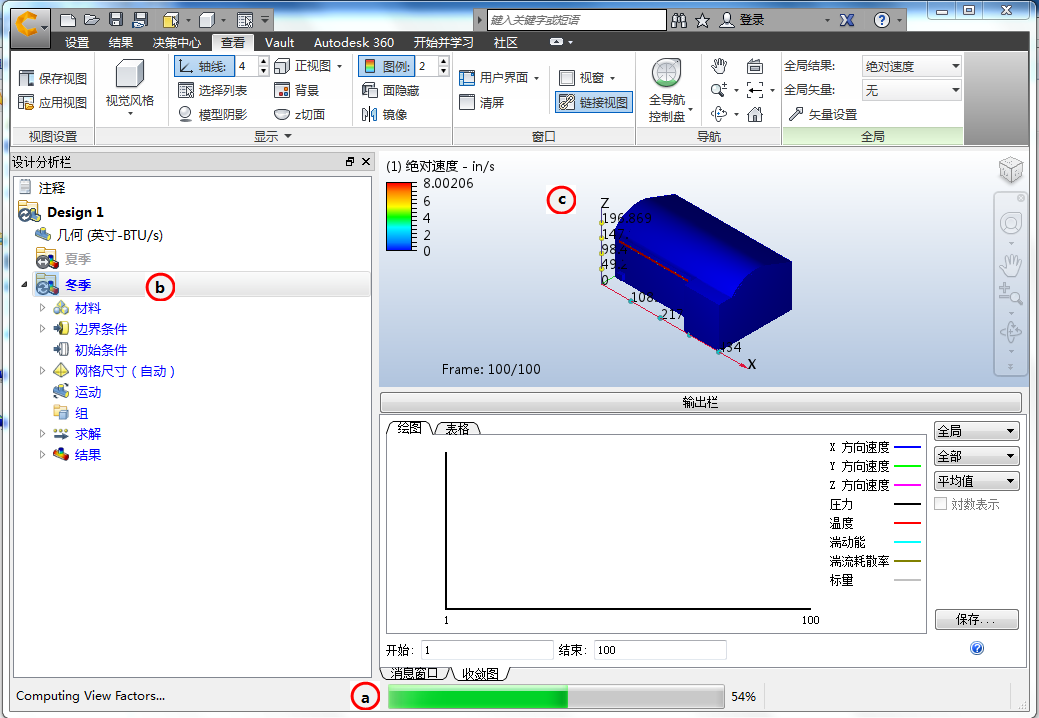Switch to the Autodesk 360 ribbon tab
This screenshot has height=718, width=1039.
click(354, 42)
